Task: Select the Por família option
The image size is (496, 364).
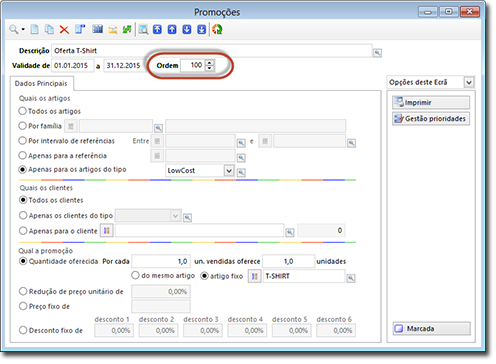Action: coord(22,126)
